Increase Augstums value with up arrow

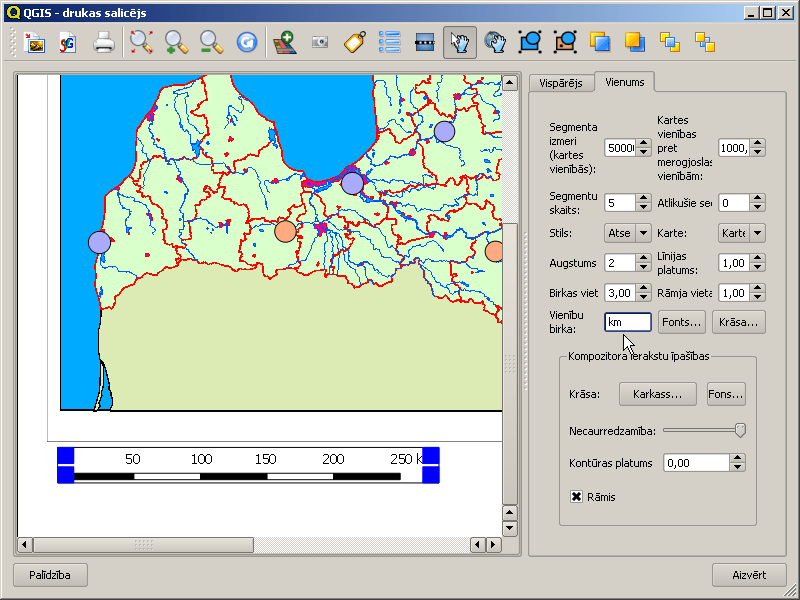coord(644,258)
